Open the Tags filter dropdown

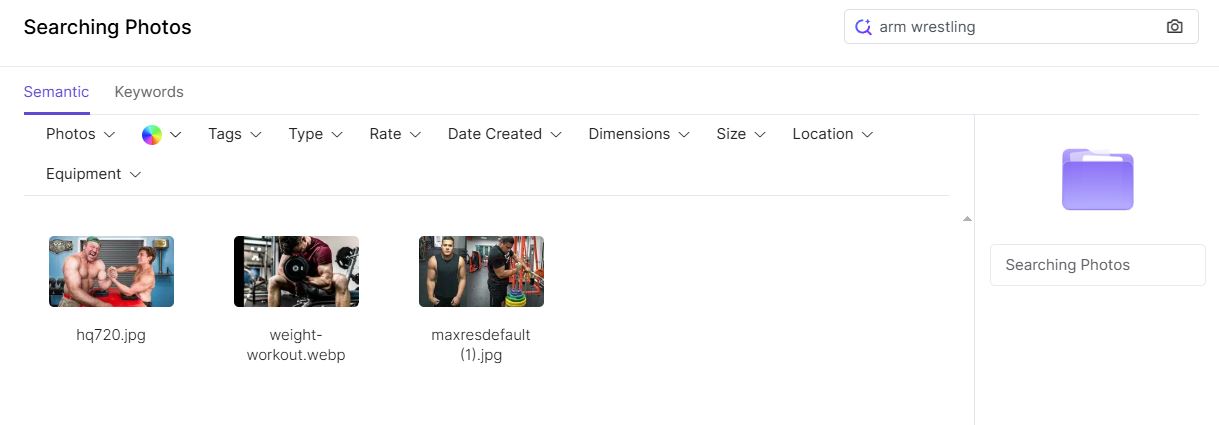(235, 134)
